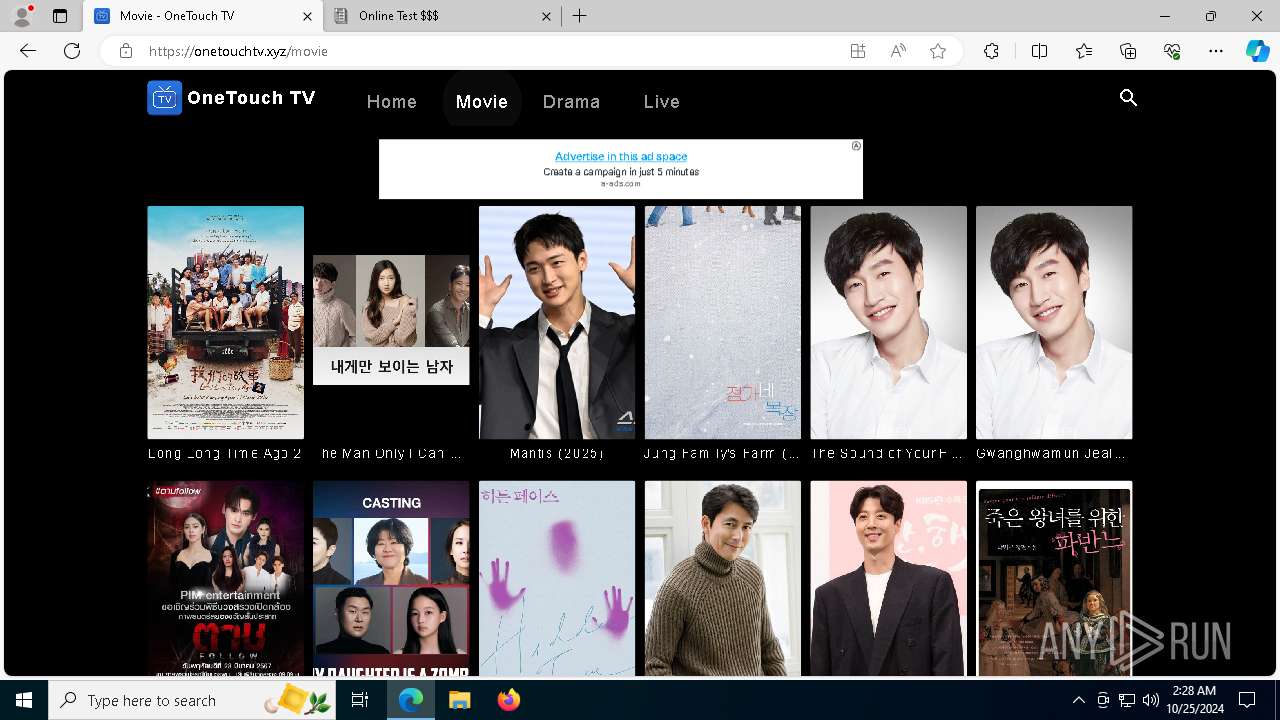1280x720 pixels.
Task: Add this page to favorites
Action: coord(938,51)
